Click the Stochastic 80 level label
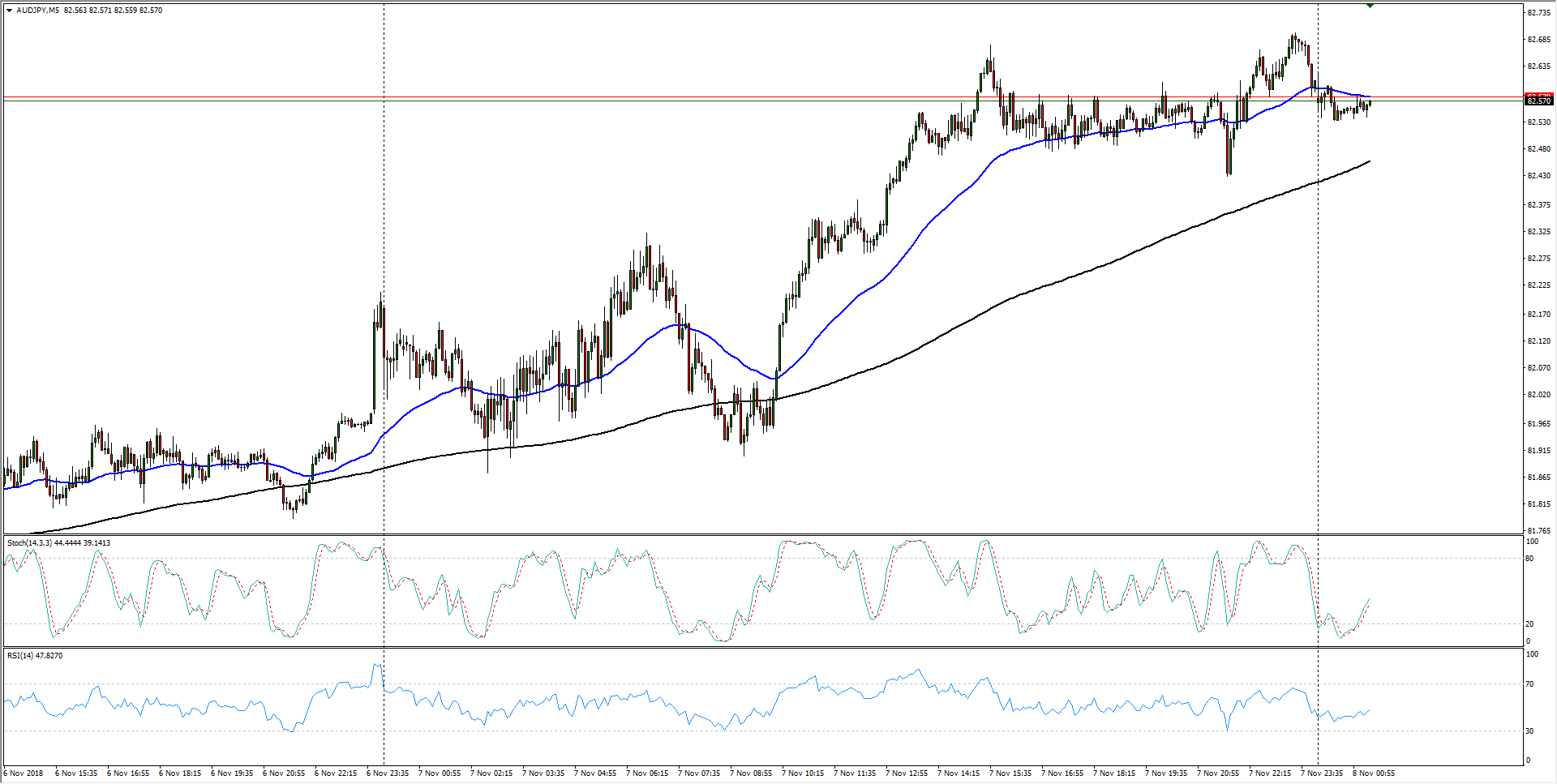 point(1530,559)
